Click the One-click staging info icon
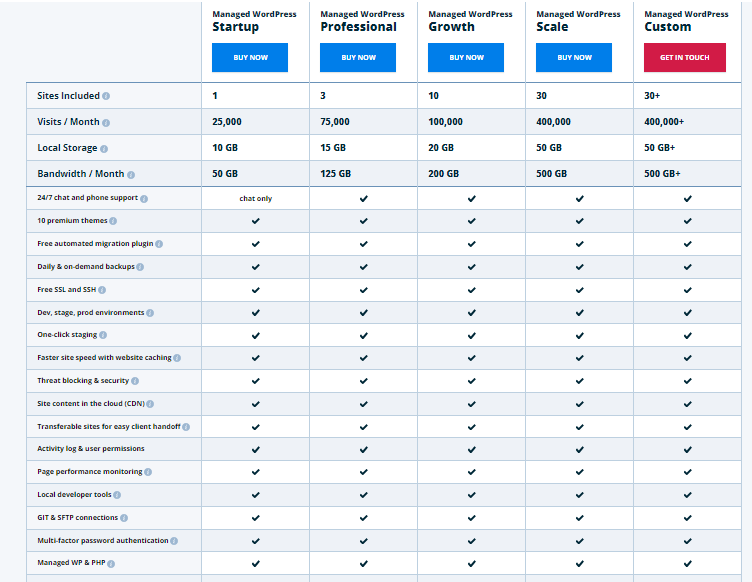The width and height of the screenshot is (752, 582). click(x=103, y=335)
